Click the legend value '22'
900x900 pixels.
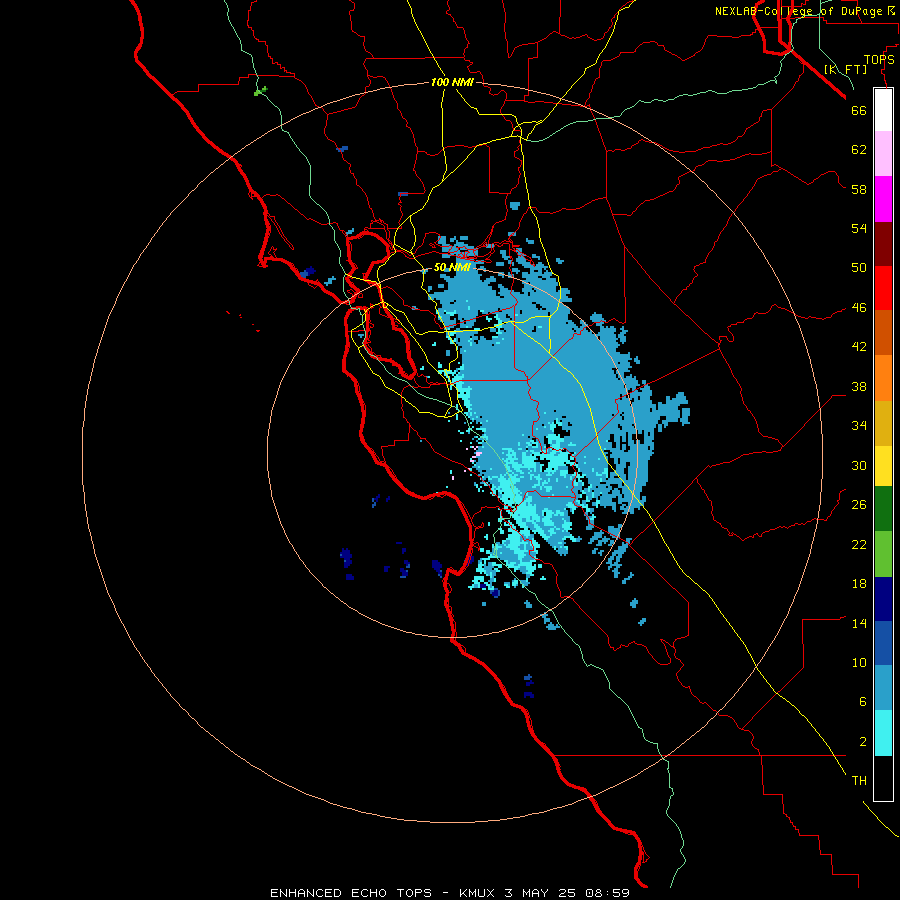pos(859,544)
